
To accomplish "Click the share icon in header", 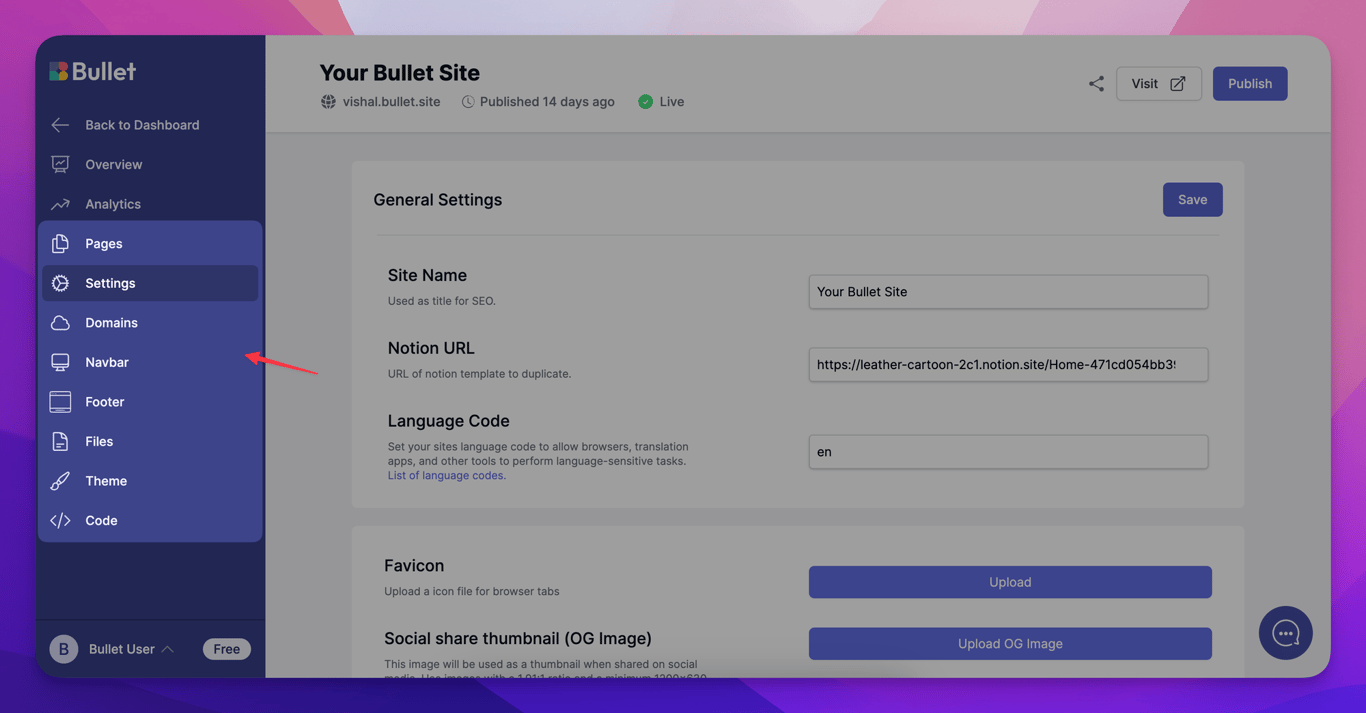I will (1096, 84).
